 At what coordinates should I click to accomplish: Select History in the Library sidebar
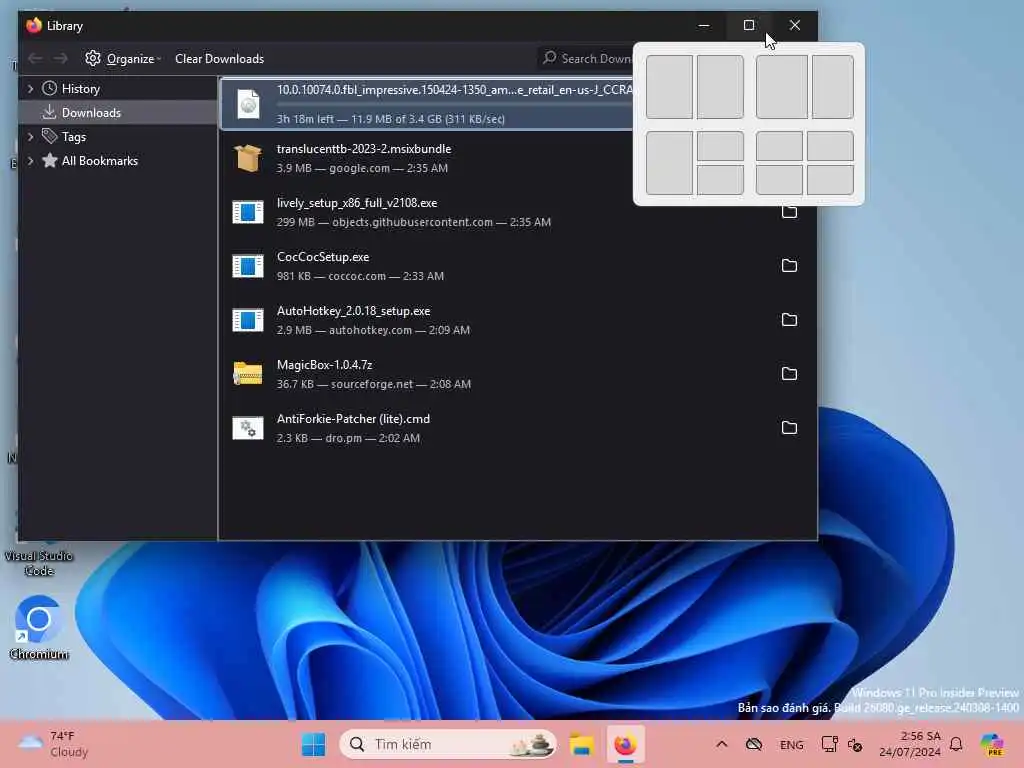pos(80,89)
